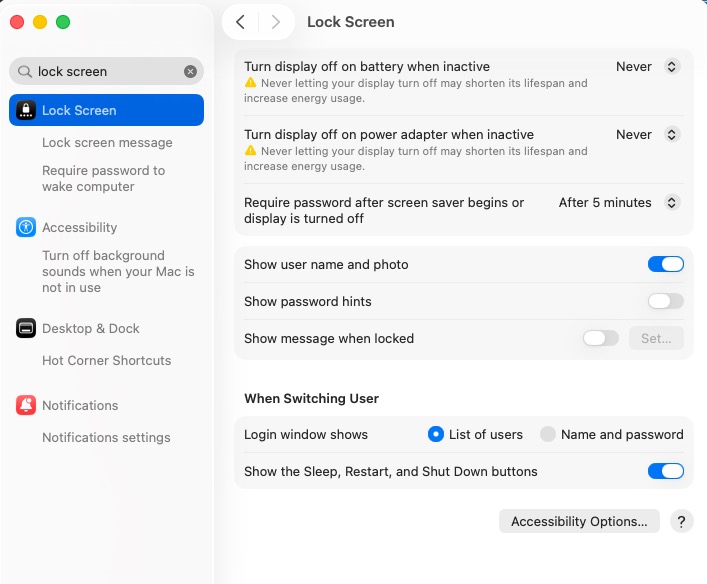
Task: Open battery display-off time dropdown
Action: tap(648, 67)
